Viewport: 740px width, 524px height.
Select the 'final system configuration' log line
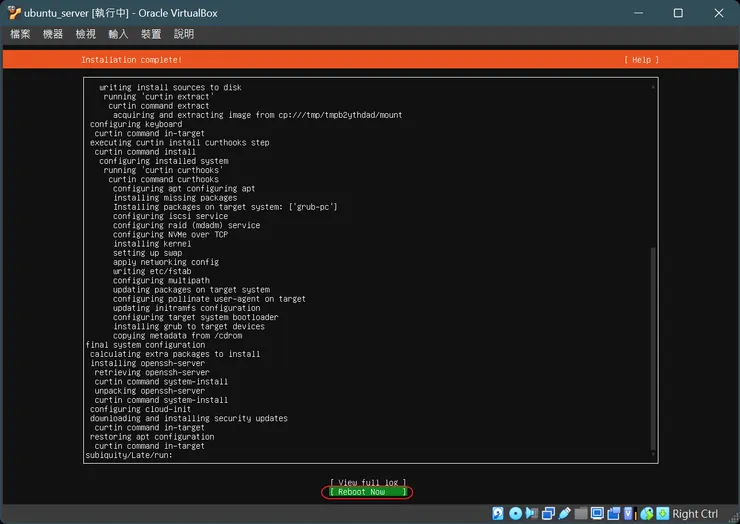pyautogui.click(x=145, y=345)
